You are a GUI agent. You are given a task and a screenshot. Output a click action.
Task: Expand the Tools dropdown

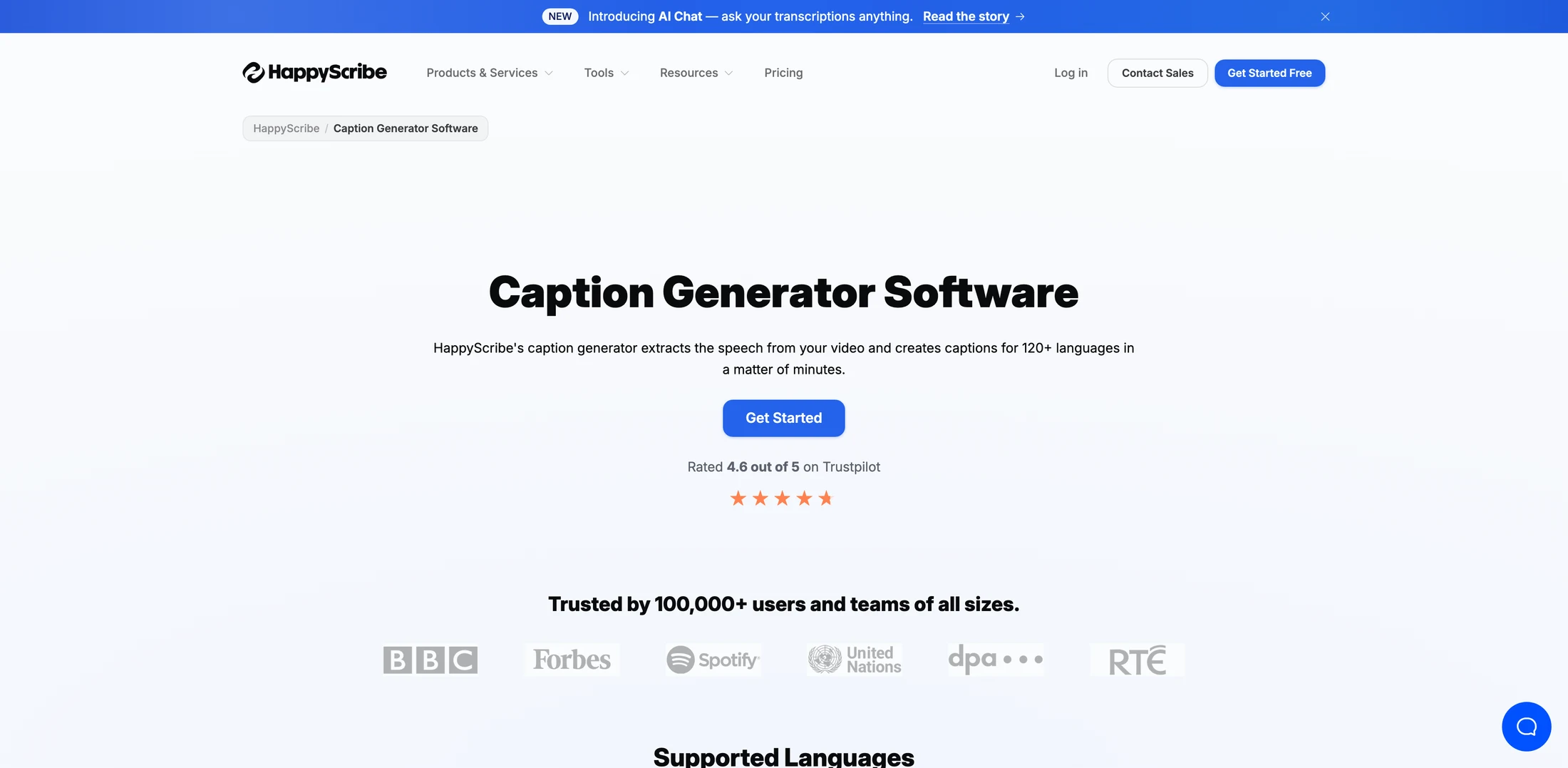[607, 73]
